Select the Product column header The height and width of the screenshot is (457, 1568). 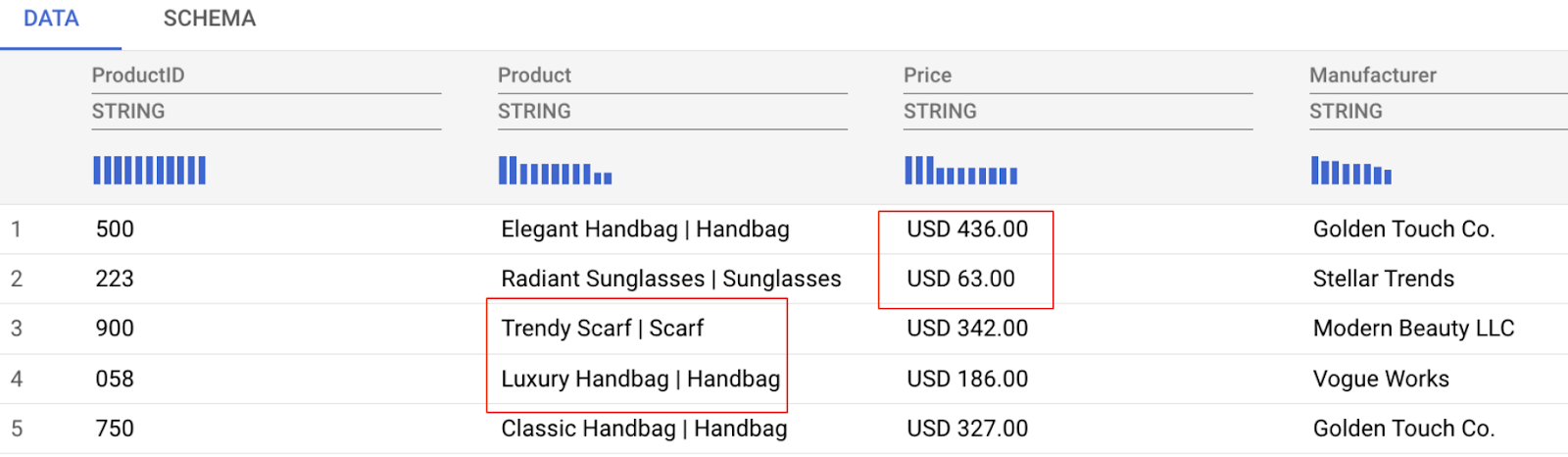click(534, 76)
